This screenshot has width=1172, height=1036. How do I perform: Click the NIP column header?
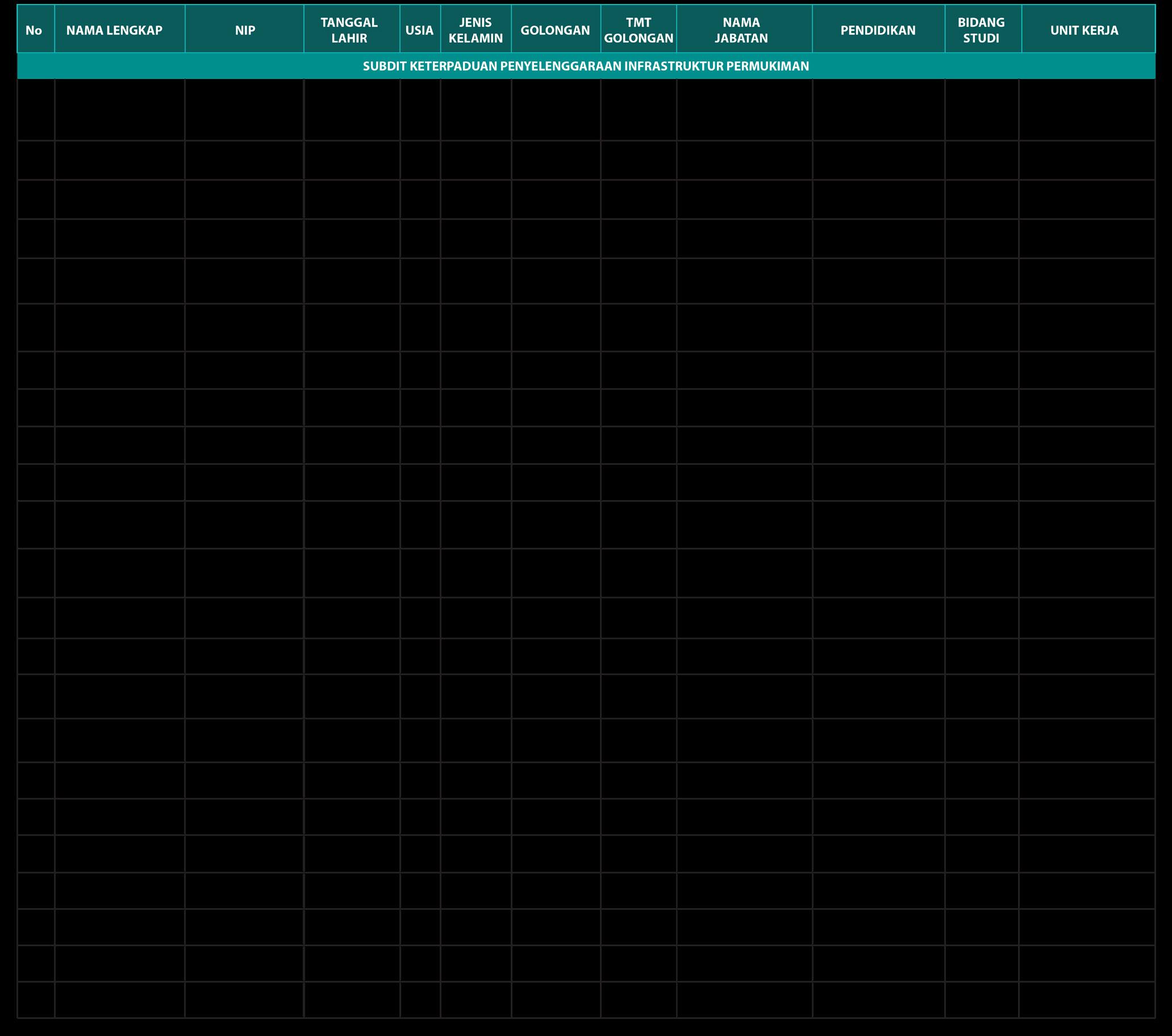(245, 29)
